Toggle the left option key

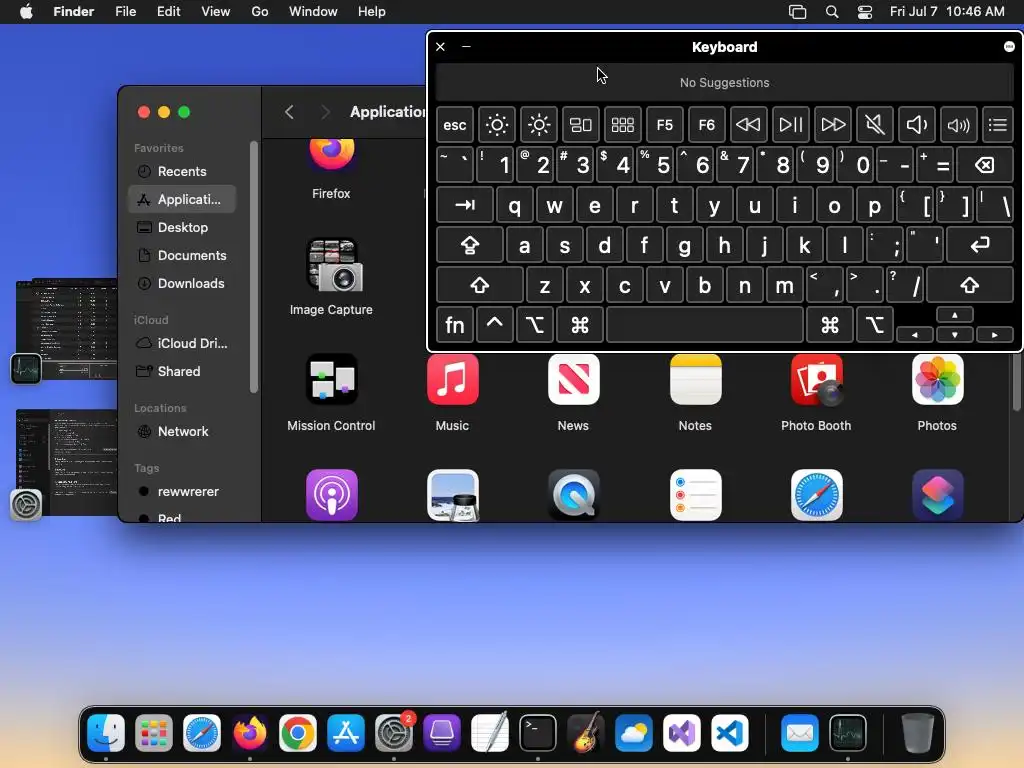pos(534,325)
